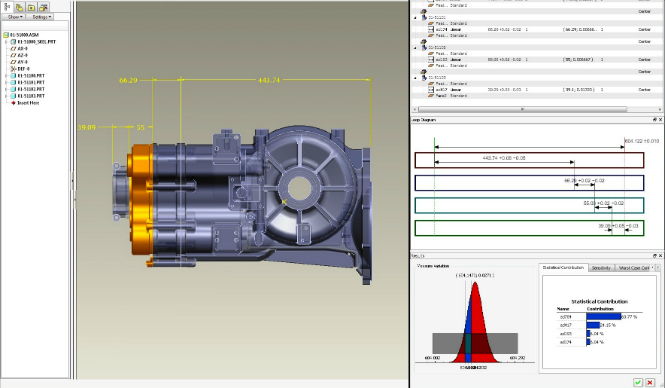Click the Center cell in 66.29 dimension row
This screenshot has height=388, width=665.
click(x=644, y=30)
